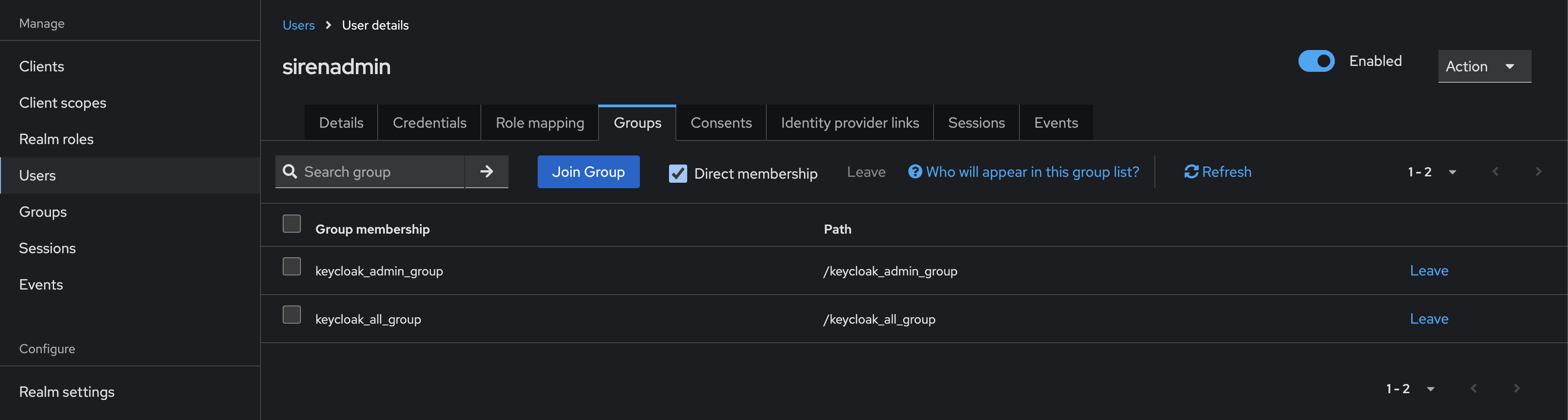Click the next page chevron in top pagination
This screenshot has width=1568, height=420.
[x=1538, y=171]
